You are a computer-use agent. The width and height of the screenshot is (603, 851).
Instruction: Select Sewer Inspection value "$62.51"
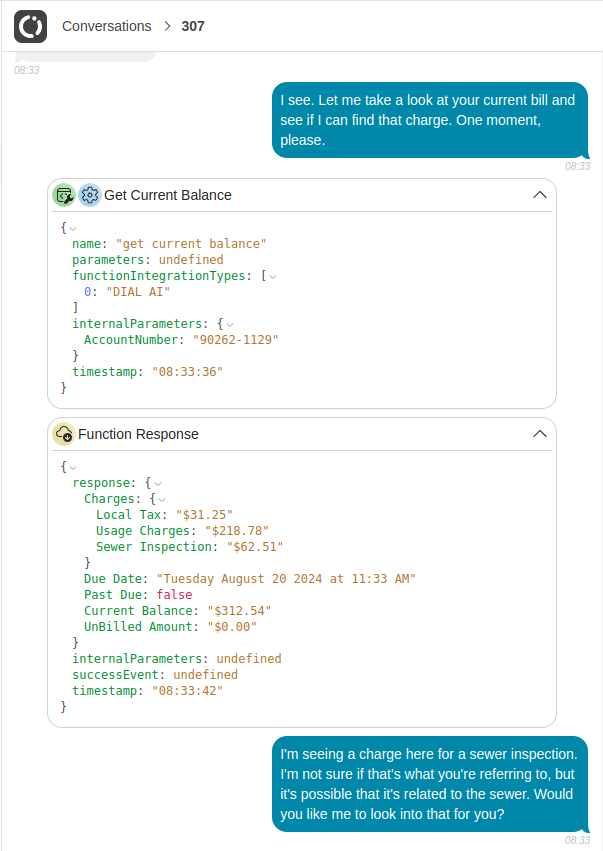(255, 547)
